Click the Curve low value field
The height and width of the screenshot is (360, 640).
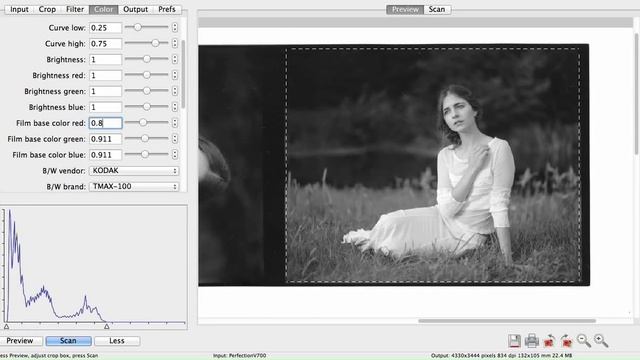(x=105, y=28)
